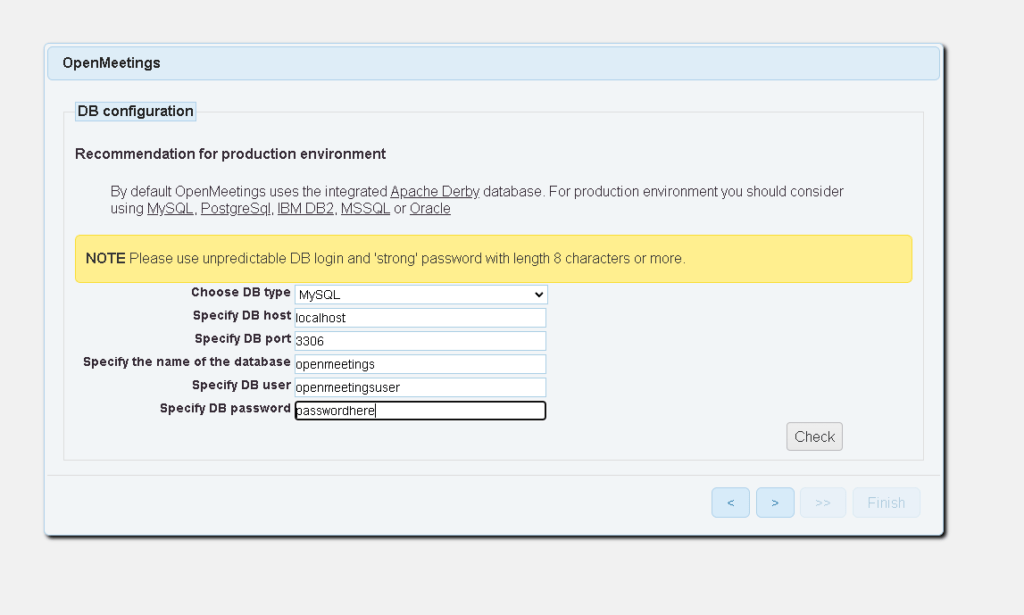1024x615 pixels.
Task: Click the >> skip-to-last button
Action: click(x=823, y=503)
